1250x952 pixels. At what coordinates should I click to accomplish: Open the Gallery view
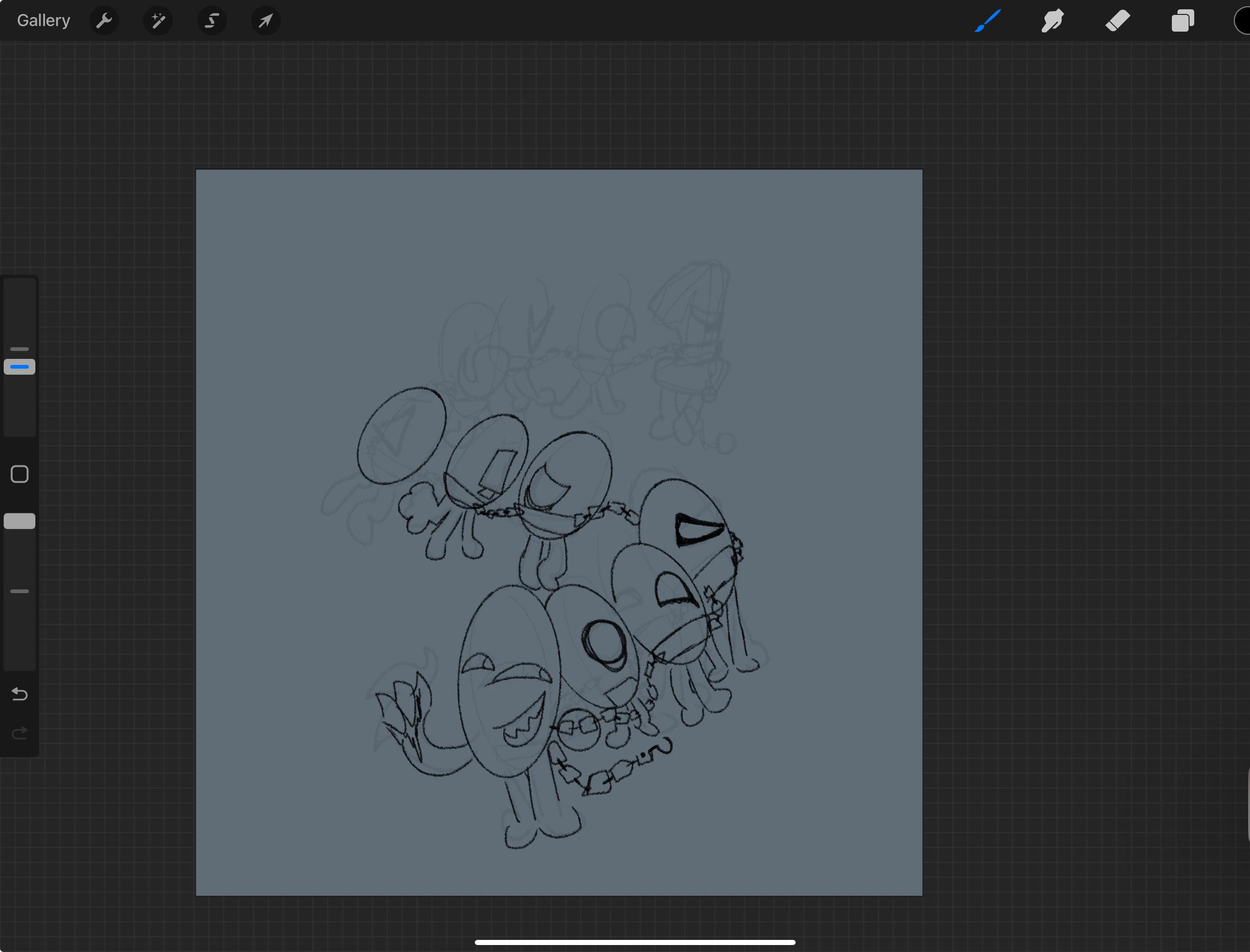click(x=43, y=20)
